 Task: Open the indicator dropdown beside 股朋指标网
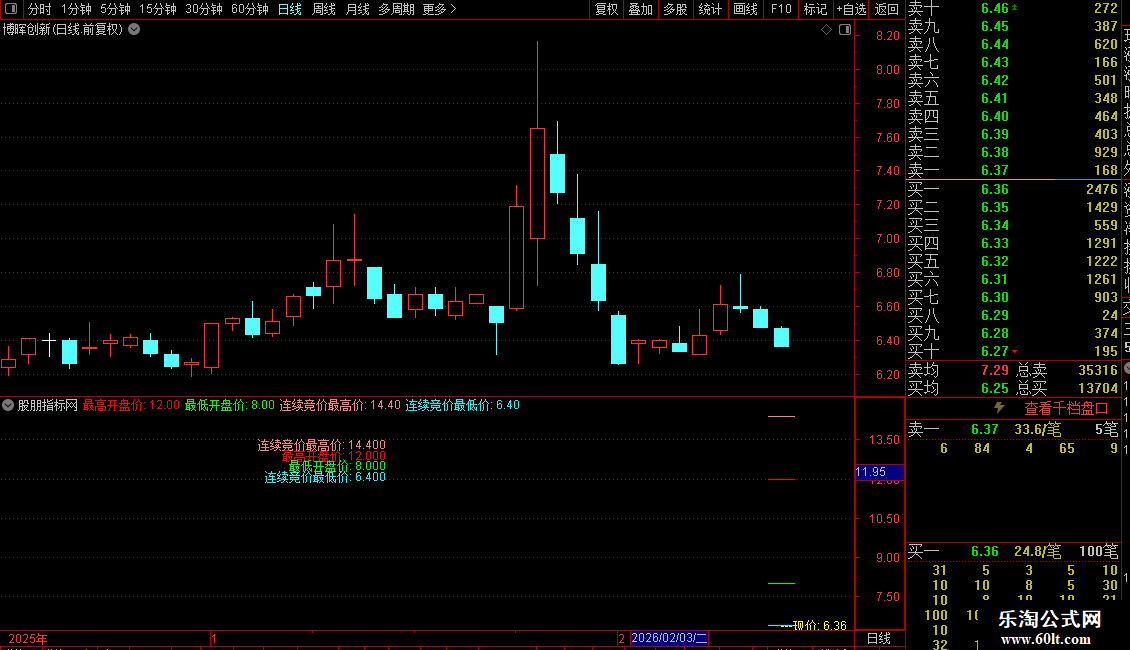8,405
